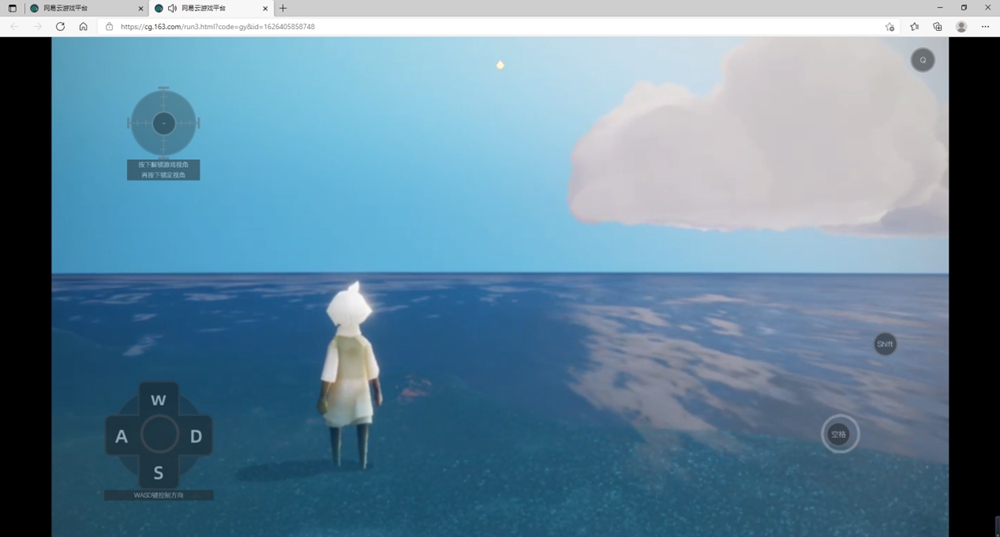Open the browser home page
This screenshot has width=1000, height=537.
[83, 27]
